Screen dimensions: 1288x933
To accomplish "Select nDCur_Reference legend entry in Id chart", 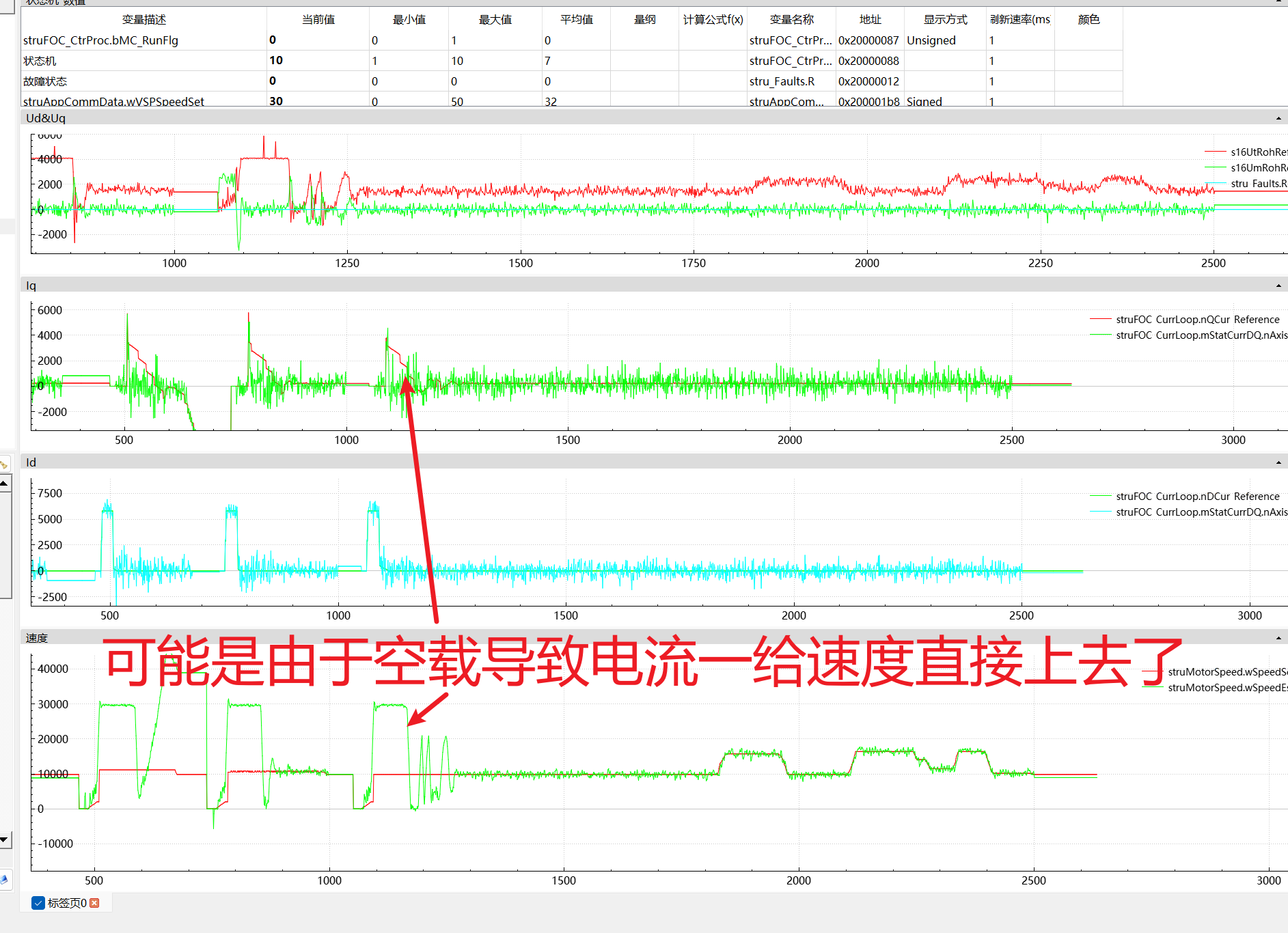I will click(1185, 496).
